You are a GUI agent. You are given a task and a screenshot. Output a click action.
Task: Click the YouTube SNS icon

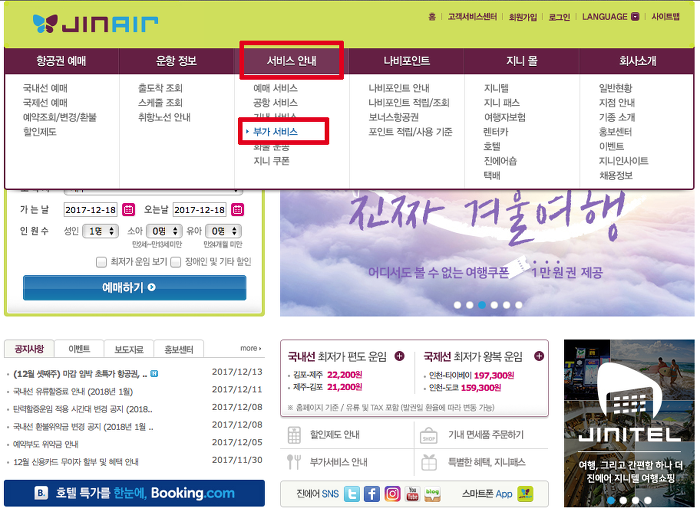point(412,494)
